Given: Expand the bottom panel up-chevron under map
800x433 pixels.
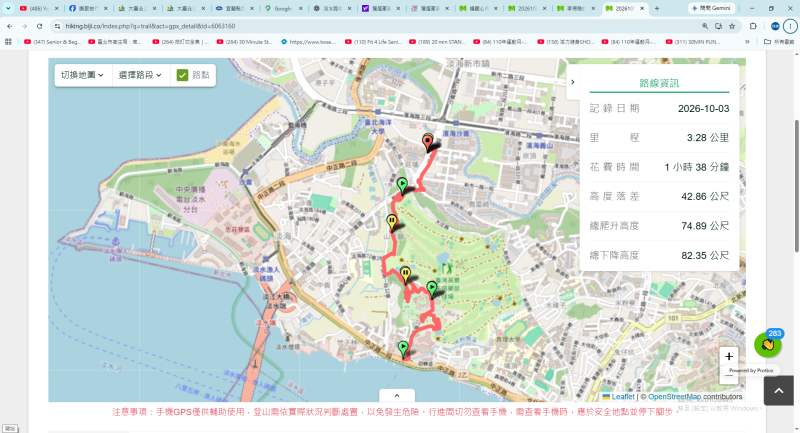Looking at the screenshot, I should pos(397,395).
